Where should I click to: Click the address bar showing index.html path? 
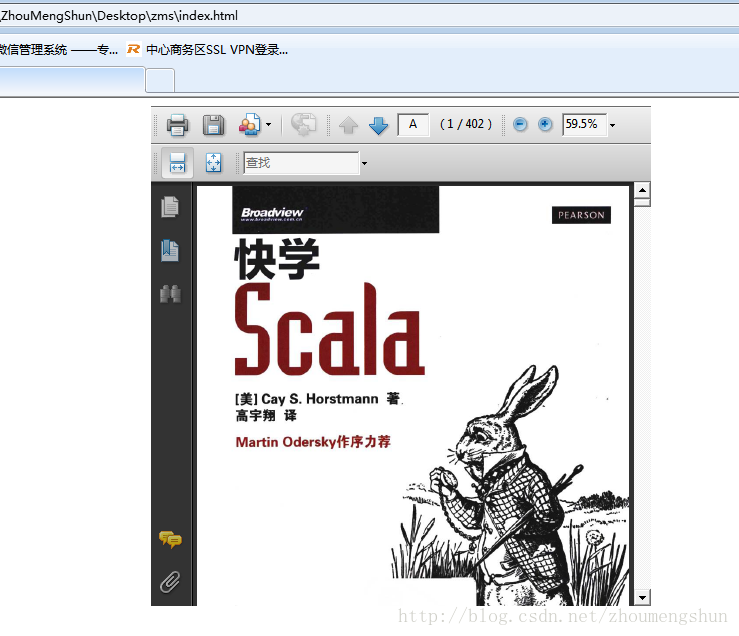(368, 16)
